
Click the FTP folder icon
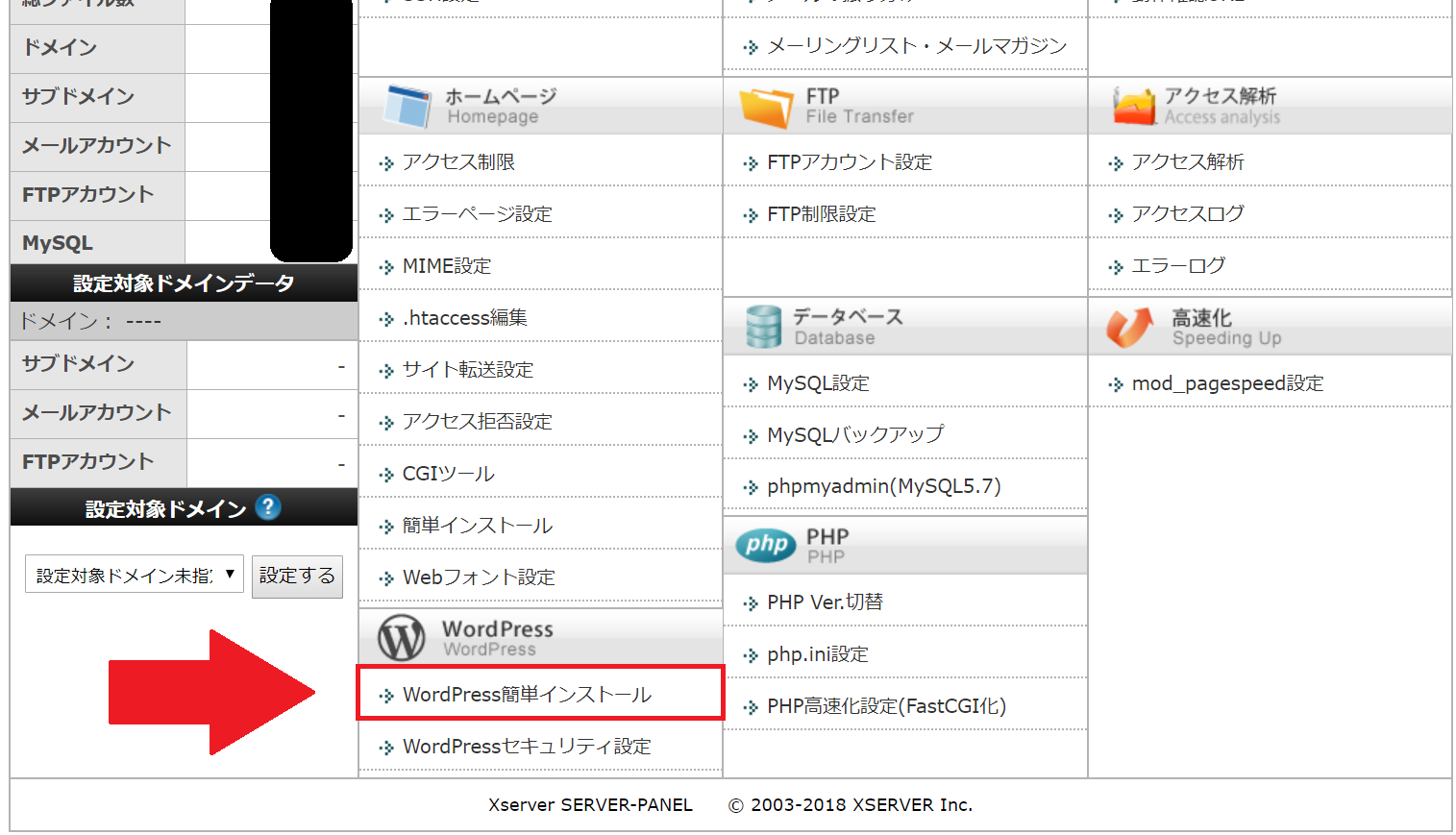coord(766,106)
